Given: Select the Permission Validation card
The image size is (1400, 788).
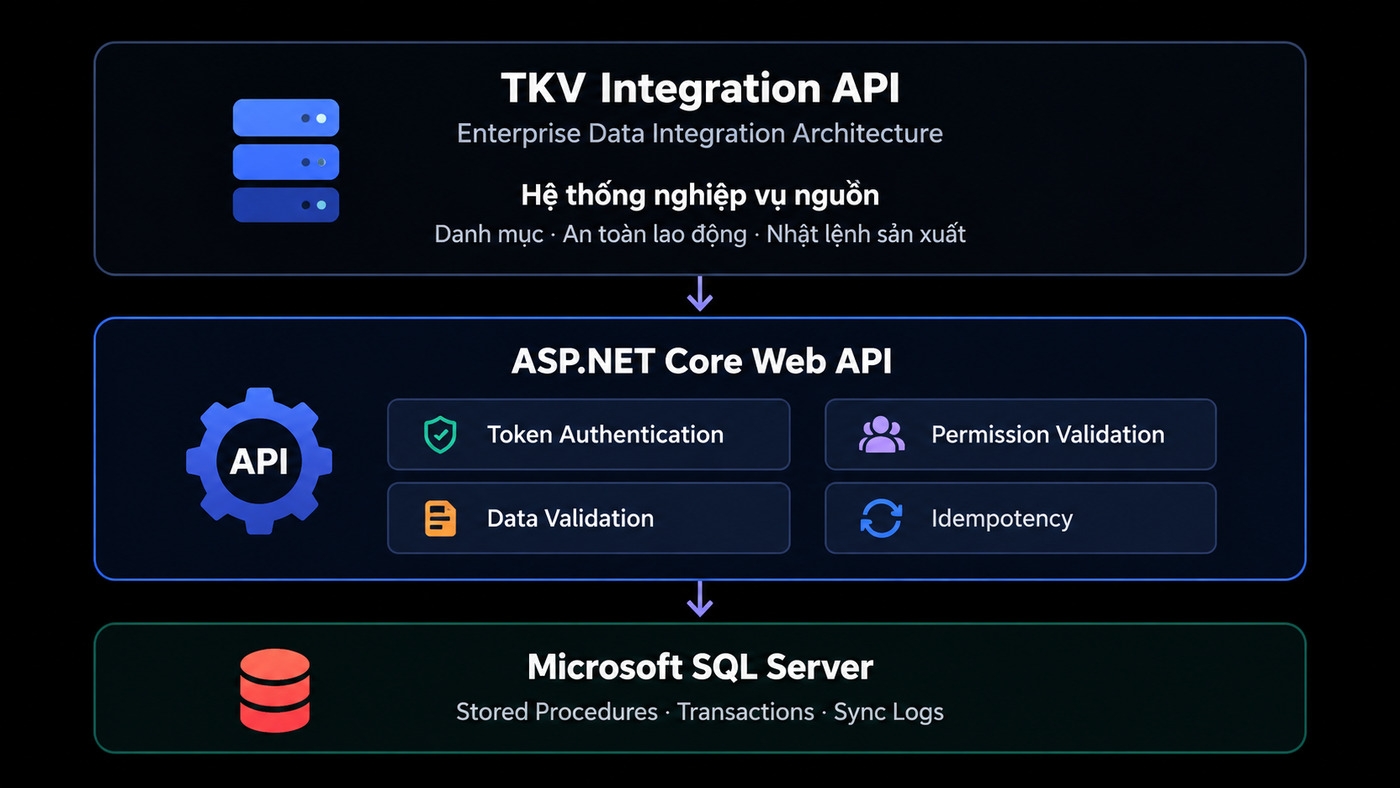Looking at the screenshot, I should tap(1020, 435).
